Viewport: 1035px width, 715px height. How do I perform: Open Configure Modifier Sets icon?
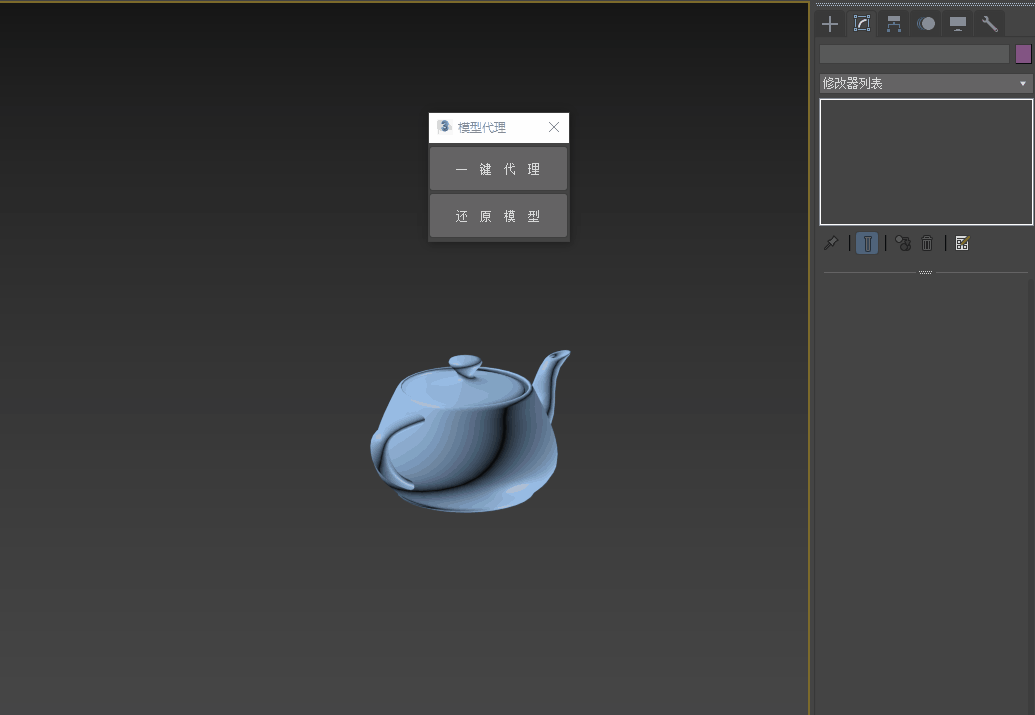click(962, 243)
